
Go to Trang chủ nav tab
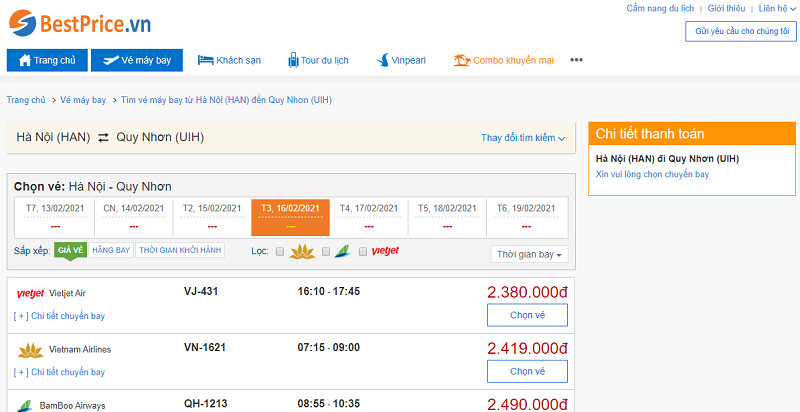[x=47, y=60]
